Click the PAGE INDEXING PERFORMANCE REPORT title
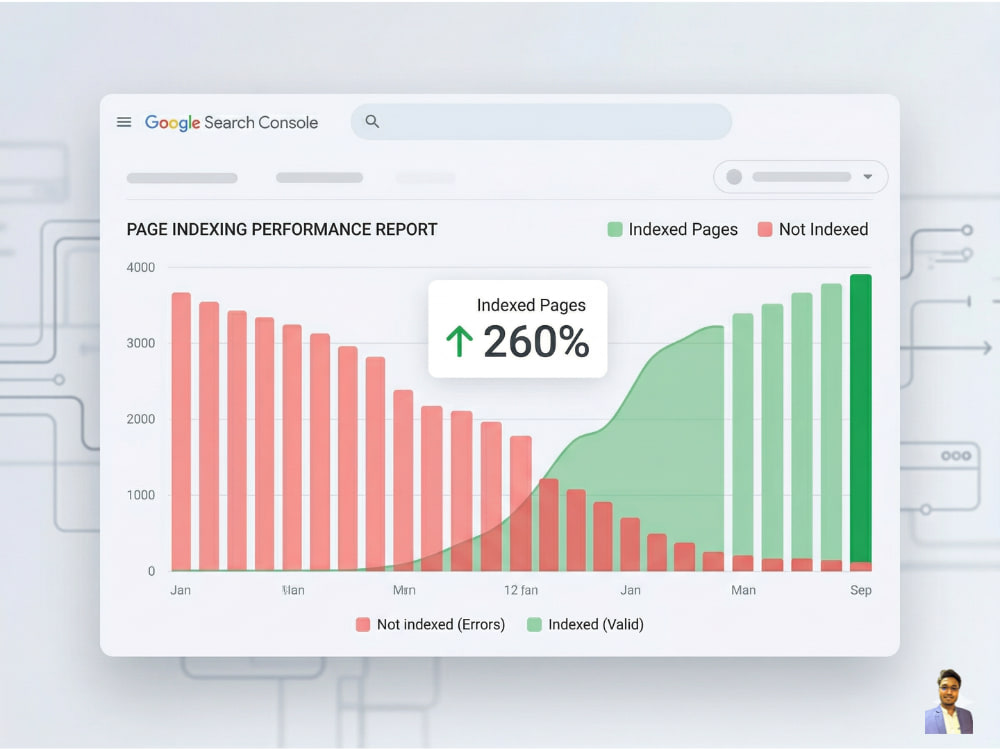Image resolution: width=1000 pixels, height=750 pixels. pyautogui.click(x=282, y=230)
